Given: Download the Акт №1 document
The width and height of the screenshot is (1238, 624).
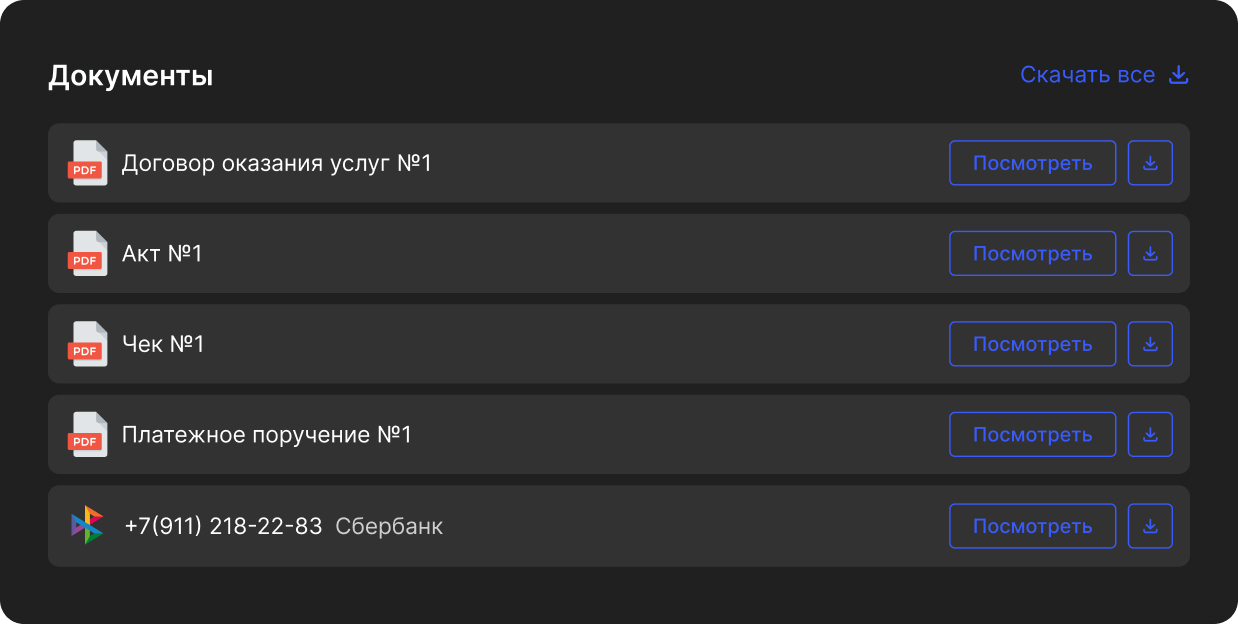Looking at the screenshot, I should point(1150,253).
